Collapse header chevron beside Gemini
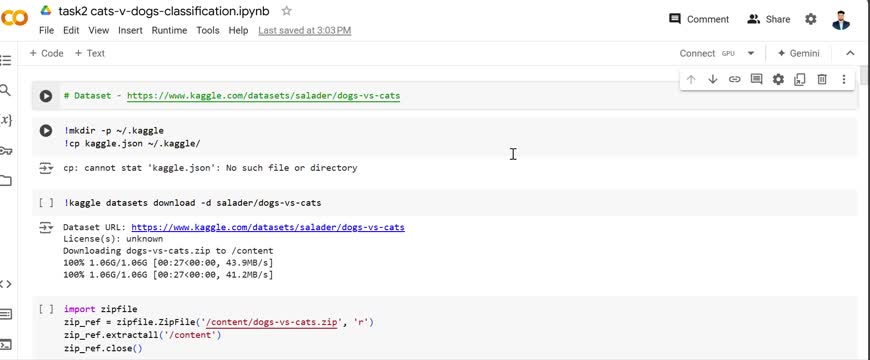The image size is (870, 360). tap(850, 53)
